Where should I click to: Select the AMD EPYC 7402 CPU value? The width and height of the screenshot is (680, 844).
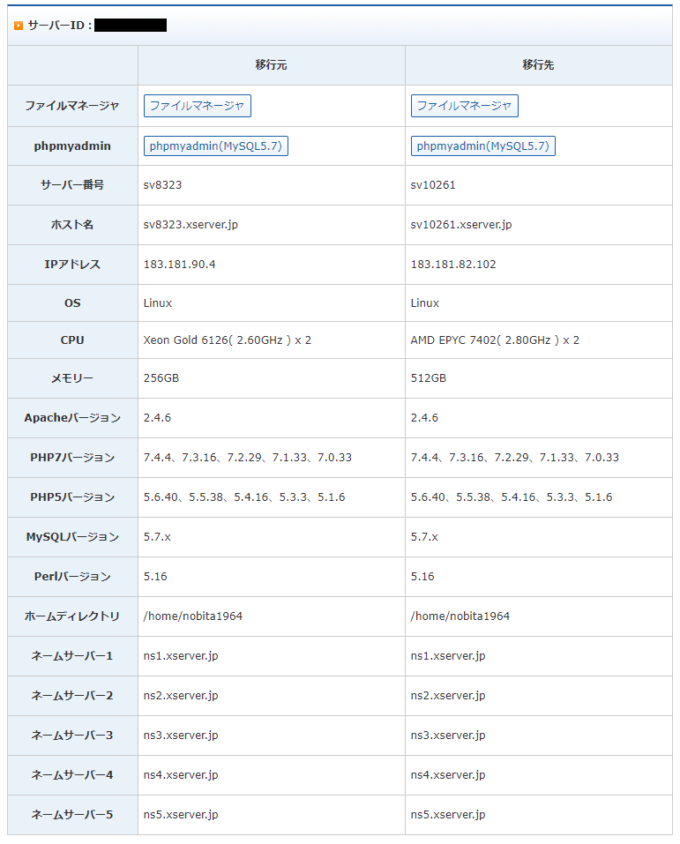[x=495, y=340]
